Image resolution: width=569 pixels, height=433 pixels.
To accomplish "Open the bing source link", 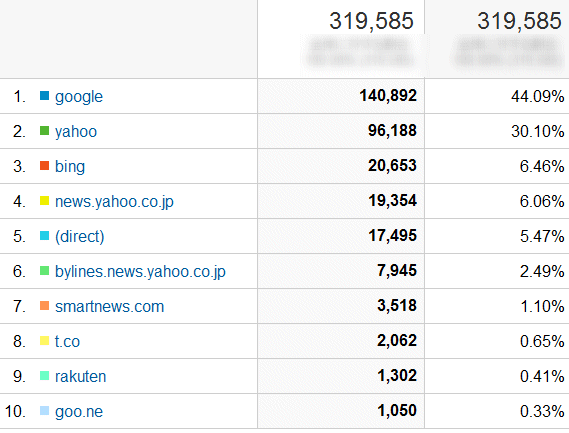I will pos(70,167).
